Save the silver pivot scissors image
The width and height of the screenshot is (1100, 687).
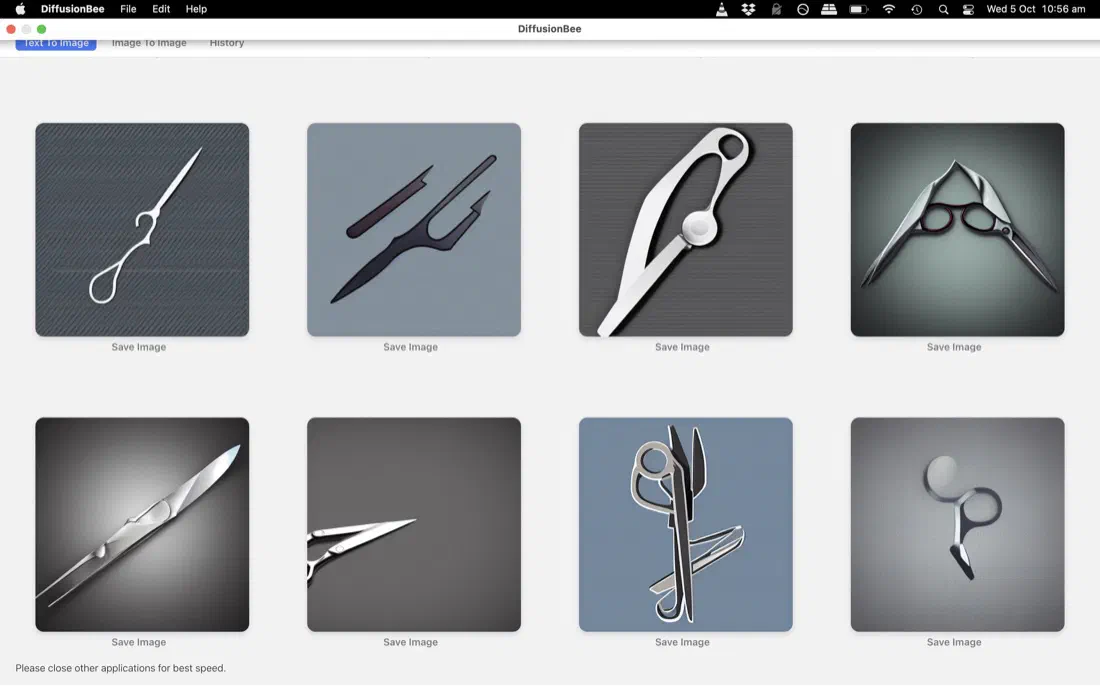click(x=682, y=347)
